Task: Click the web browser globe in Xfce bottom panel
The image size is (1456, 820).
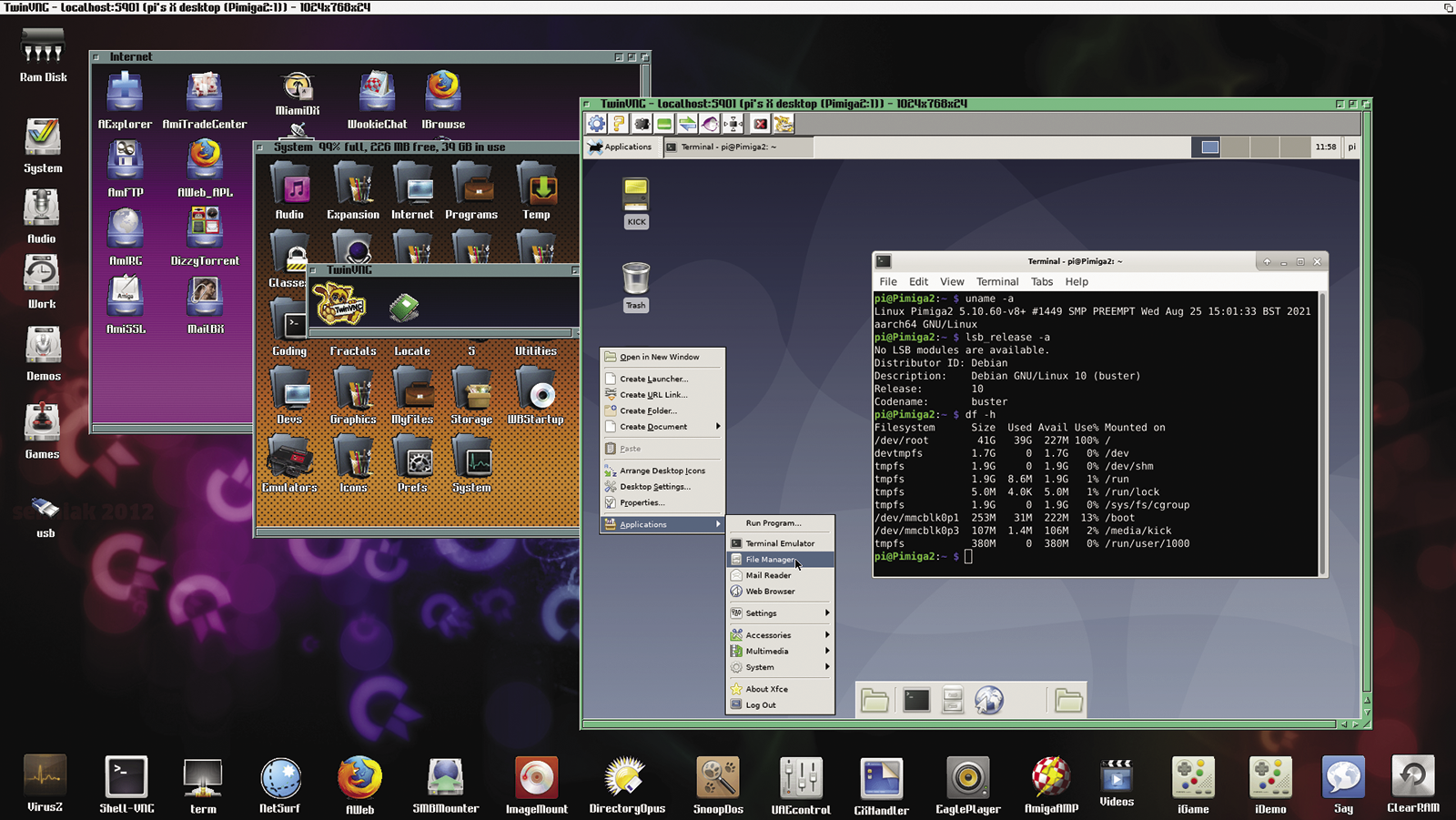Action: tap(989, 700)
